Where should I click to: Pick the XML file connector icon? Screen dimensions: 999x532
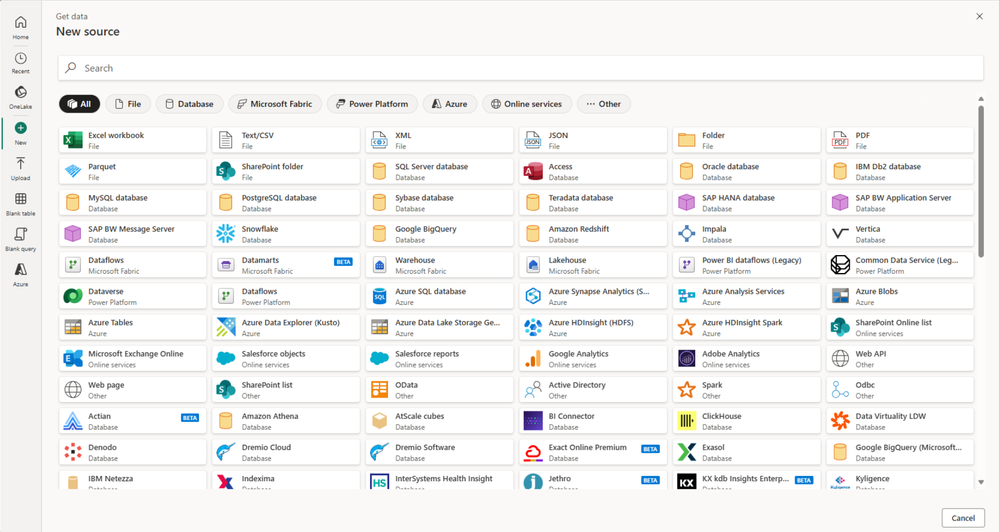pos(380,140)
